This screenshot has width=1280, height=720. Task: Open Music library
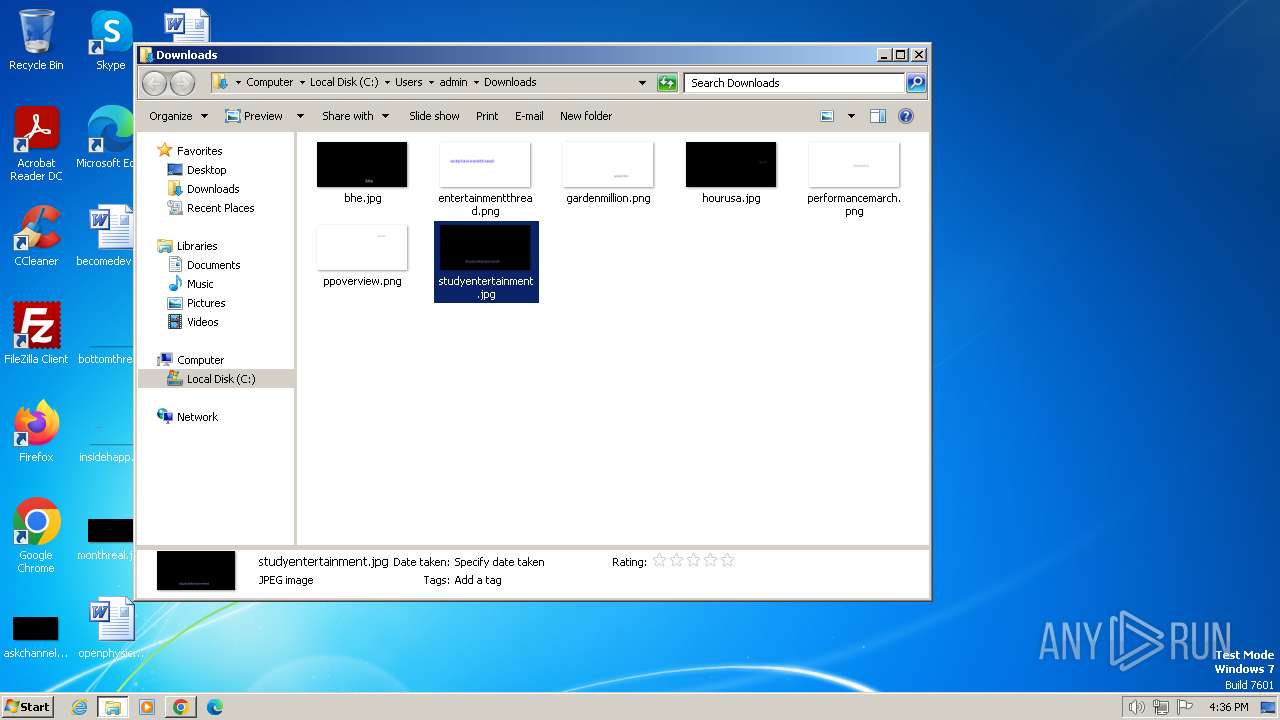point(200,284)
